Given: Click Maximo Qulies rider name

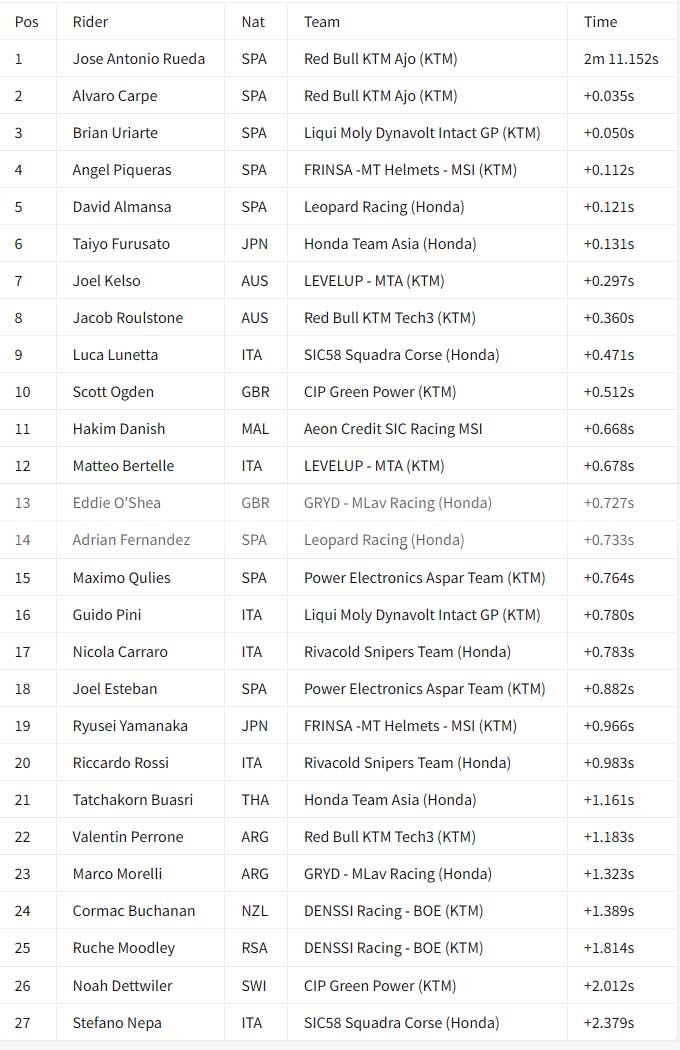Looking at the screenshot, I should coord(121,578).
